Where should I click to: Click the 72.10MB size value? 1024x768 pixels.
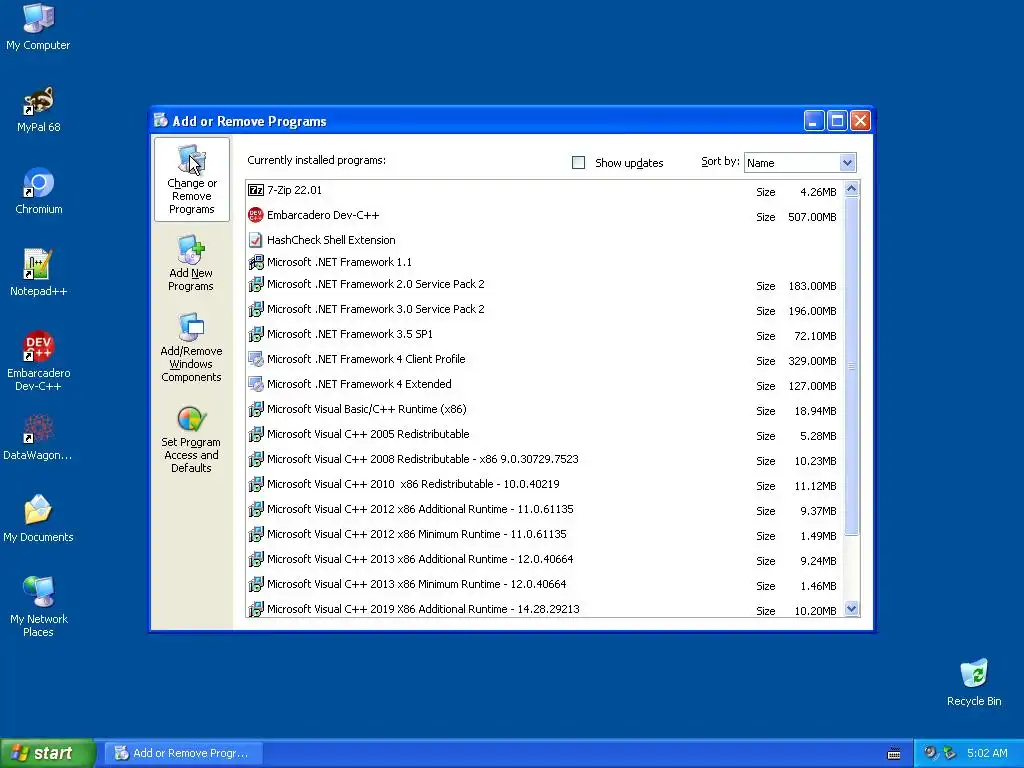point(815,336)
